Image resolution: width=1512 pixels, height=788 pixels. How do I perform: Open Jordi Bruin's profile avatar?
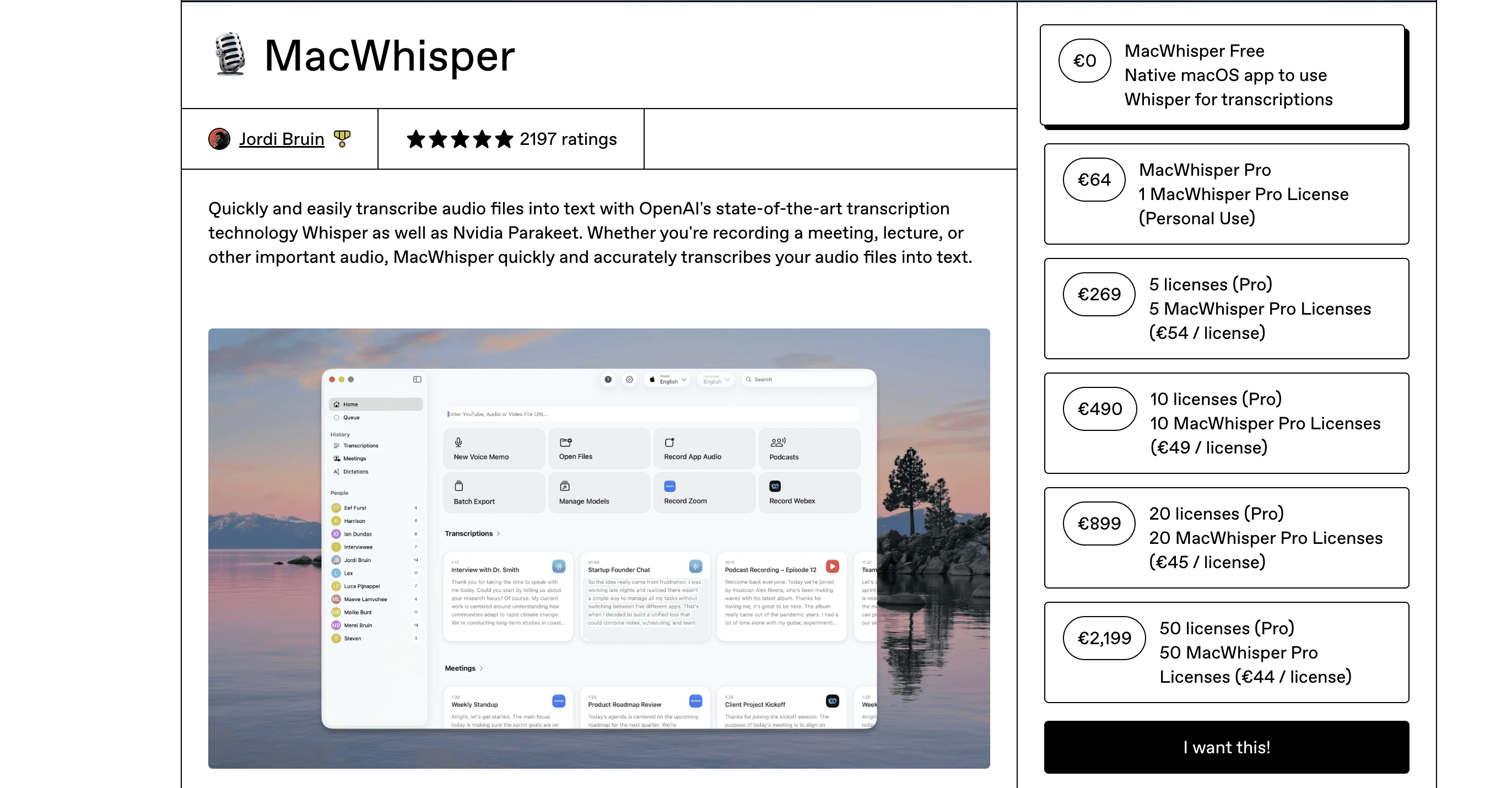tap(219, 139)
